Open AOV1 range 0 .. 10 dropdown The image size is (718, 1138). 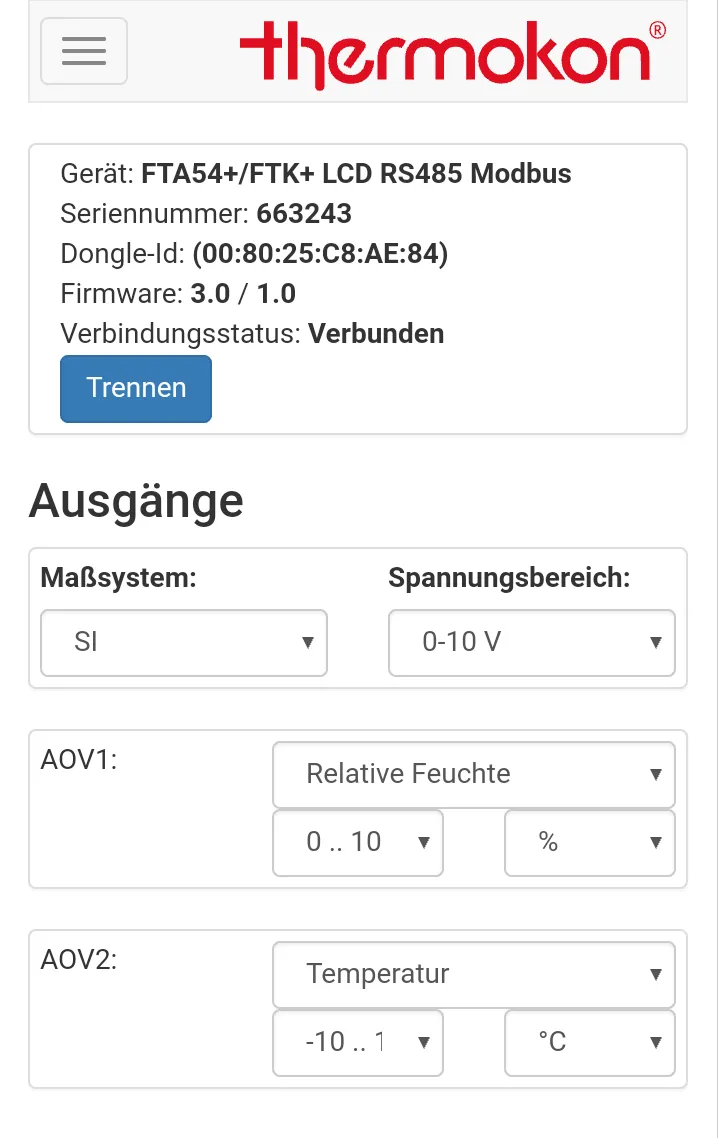tap(357, 843)
